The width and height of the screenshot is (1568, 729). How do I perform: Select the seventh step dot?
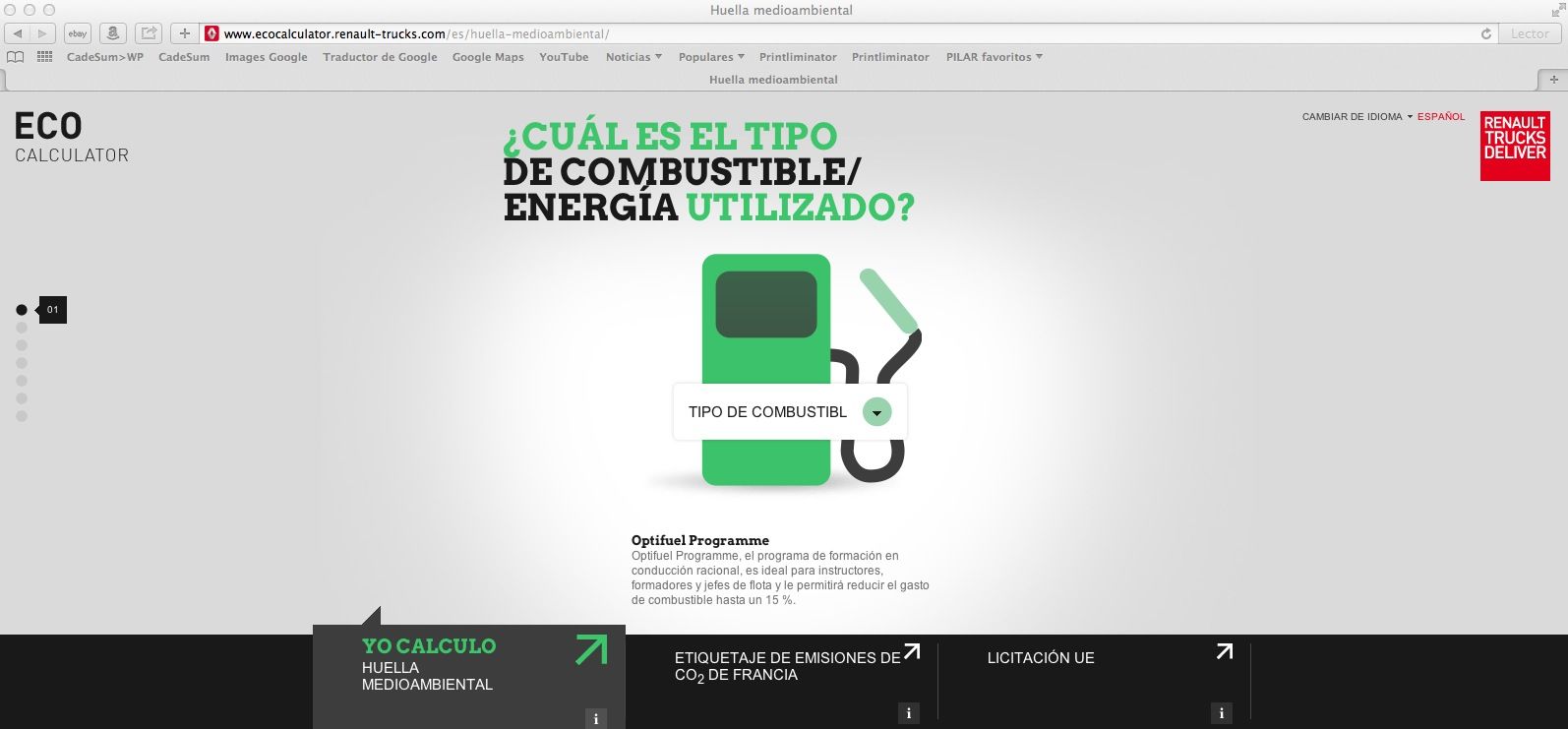[x=22, y=416]
